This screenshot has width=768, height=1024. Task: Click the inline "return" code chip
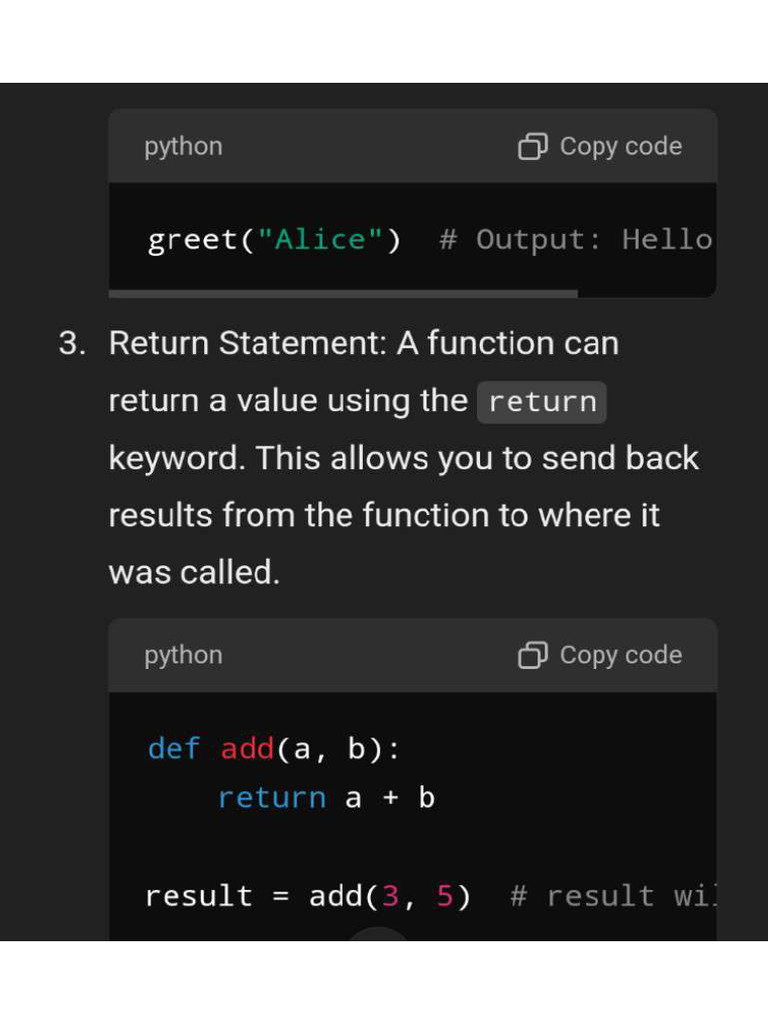[542, 402]
